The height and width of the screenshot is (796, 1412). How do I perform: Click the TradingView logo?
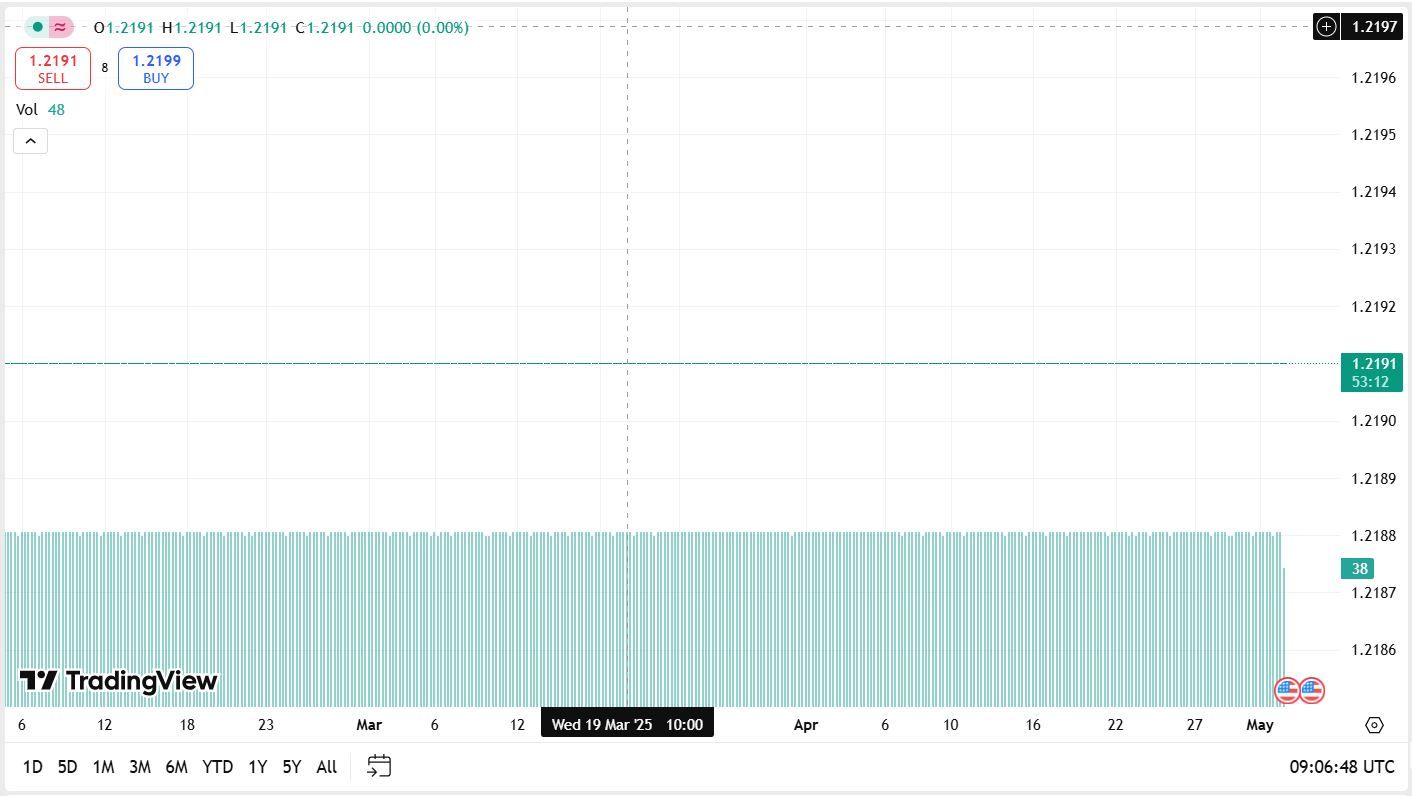point(118,681)
